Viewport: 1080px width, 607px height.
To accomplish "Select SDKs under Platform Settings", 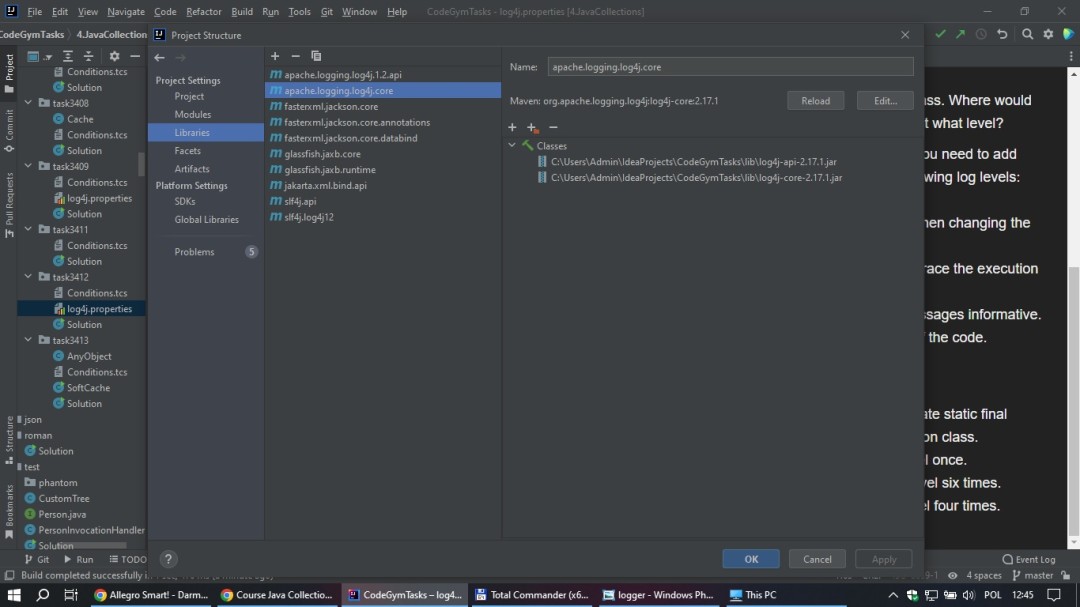I will (x=185, y=201).
